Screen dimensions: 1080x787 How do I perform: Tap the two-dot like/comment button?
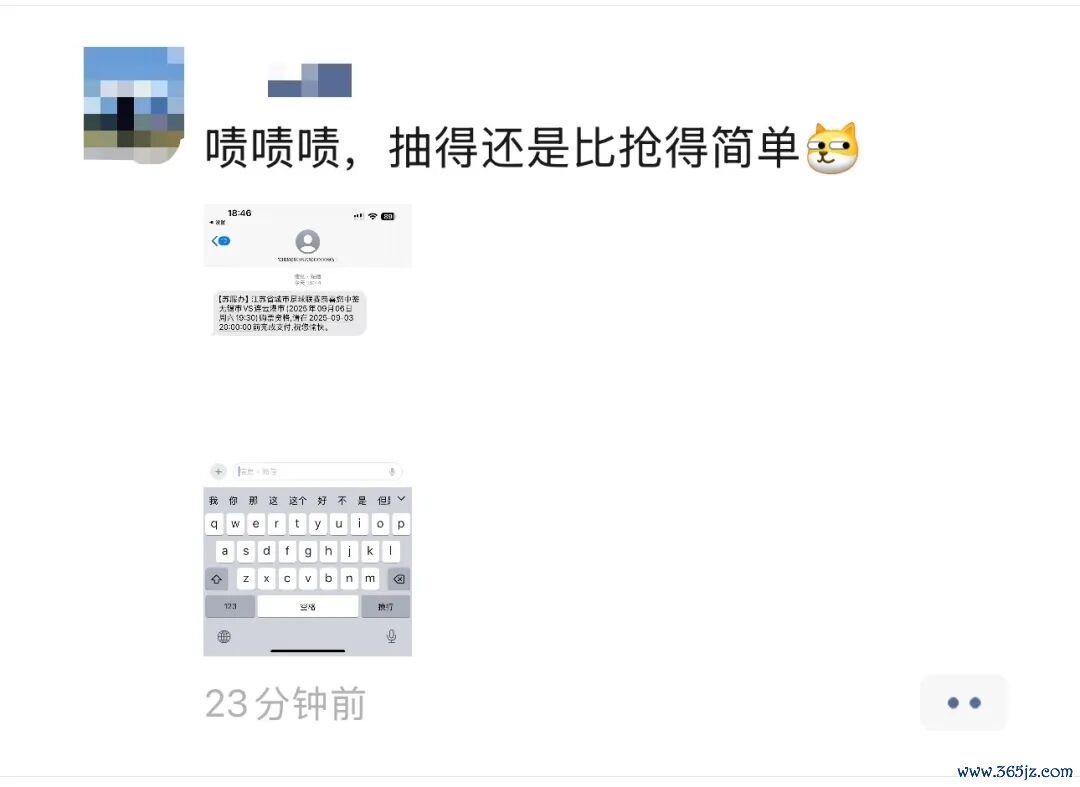coord(964,702)
